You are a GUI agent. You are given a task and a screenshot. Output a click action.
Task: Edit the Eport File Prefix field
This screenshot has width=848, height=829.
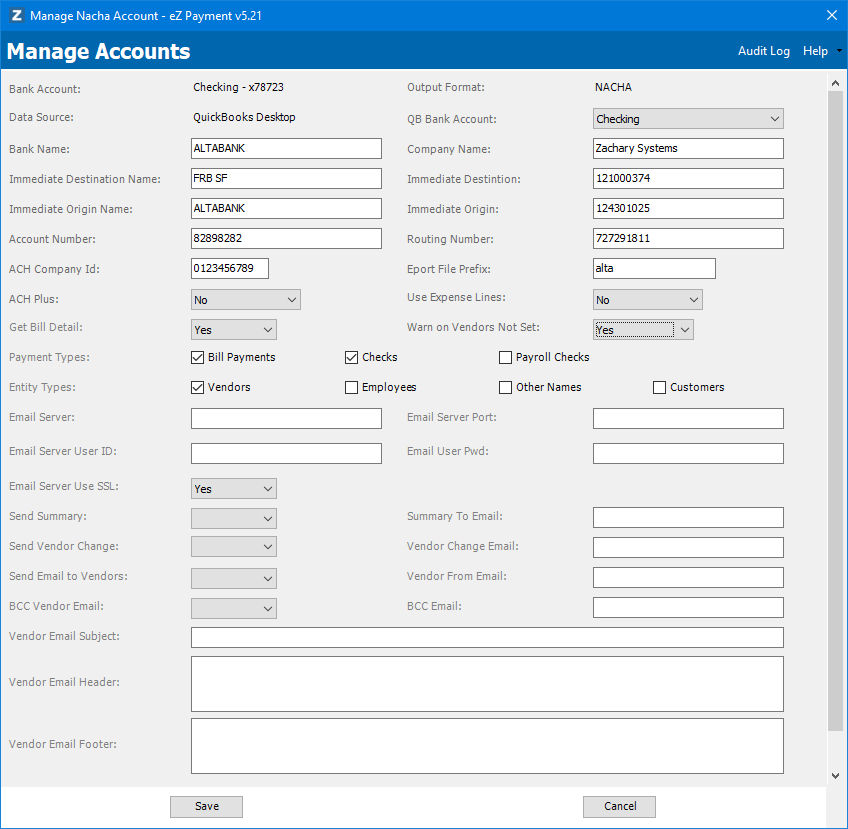click(654, 269)
